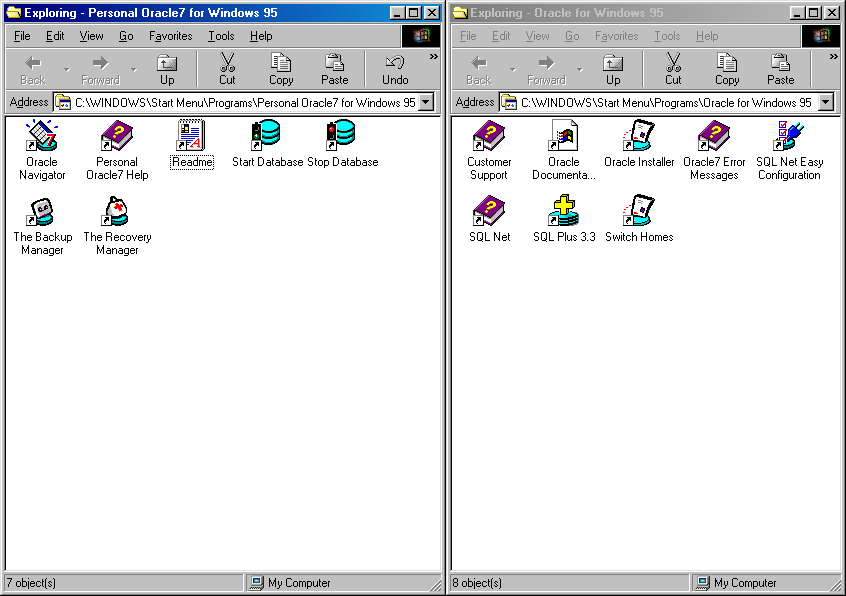Open View menu in Personal Oracle7 window

91,36
